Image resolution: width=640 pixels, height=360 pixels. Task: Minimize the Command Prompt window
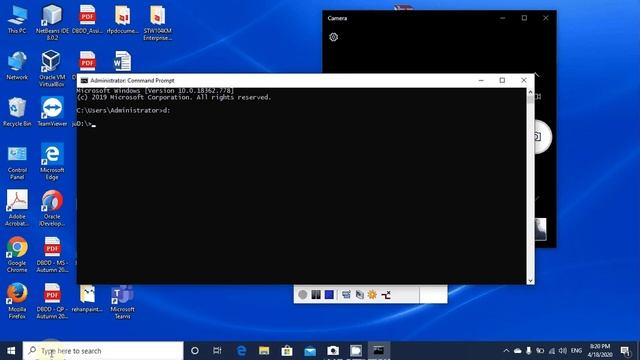pos(481,80)
